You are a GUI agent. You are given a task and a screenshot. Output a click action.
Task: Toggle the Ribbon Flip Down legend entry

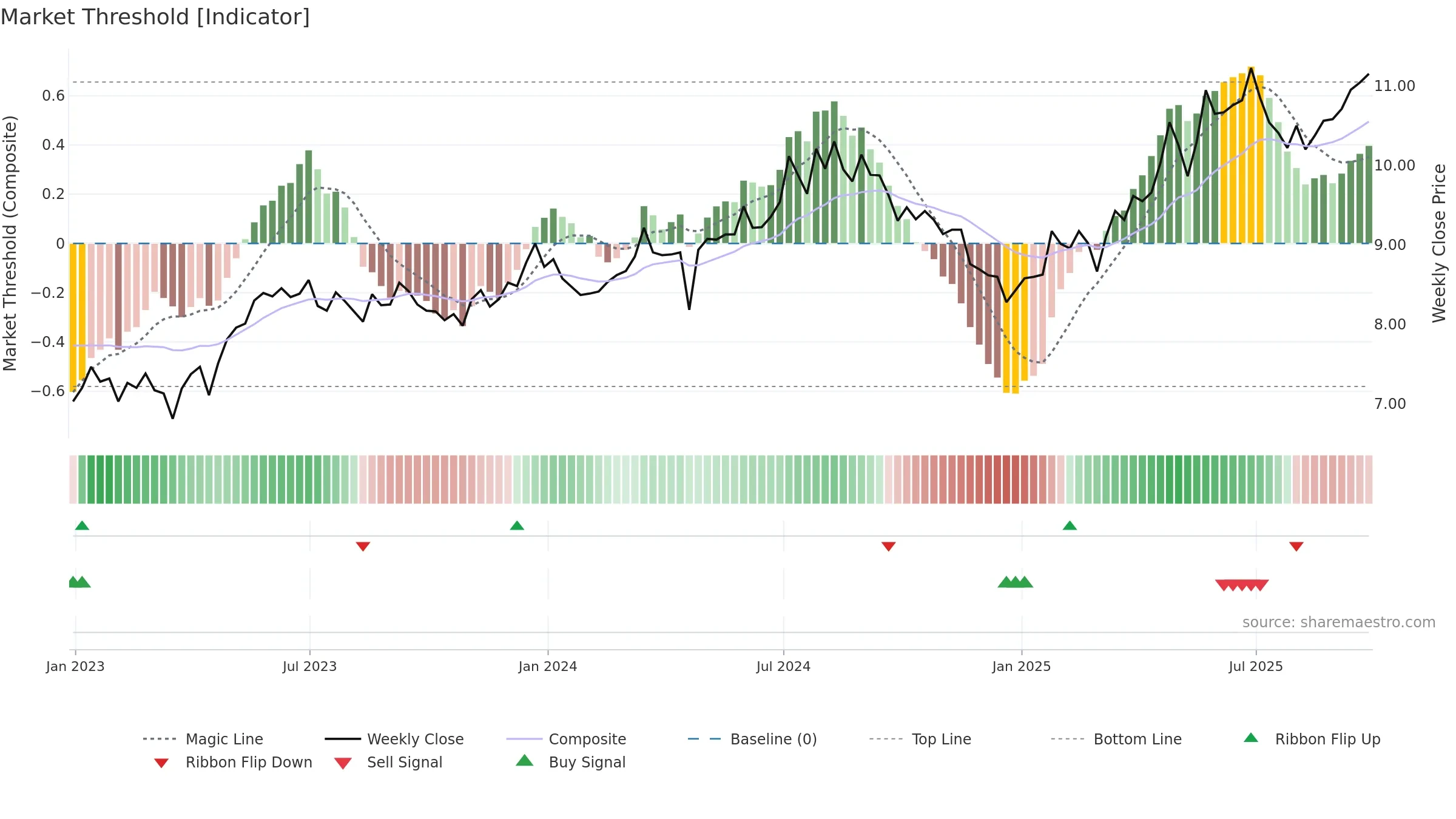[x=232, y=763]
